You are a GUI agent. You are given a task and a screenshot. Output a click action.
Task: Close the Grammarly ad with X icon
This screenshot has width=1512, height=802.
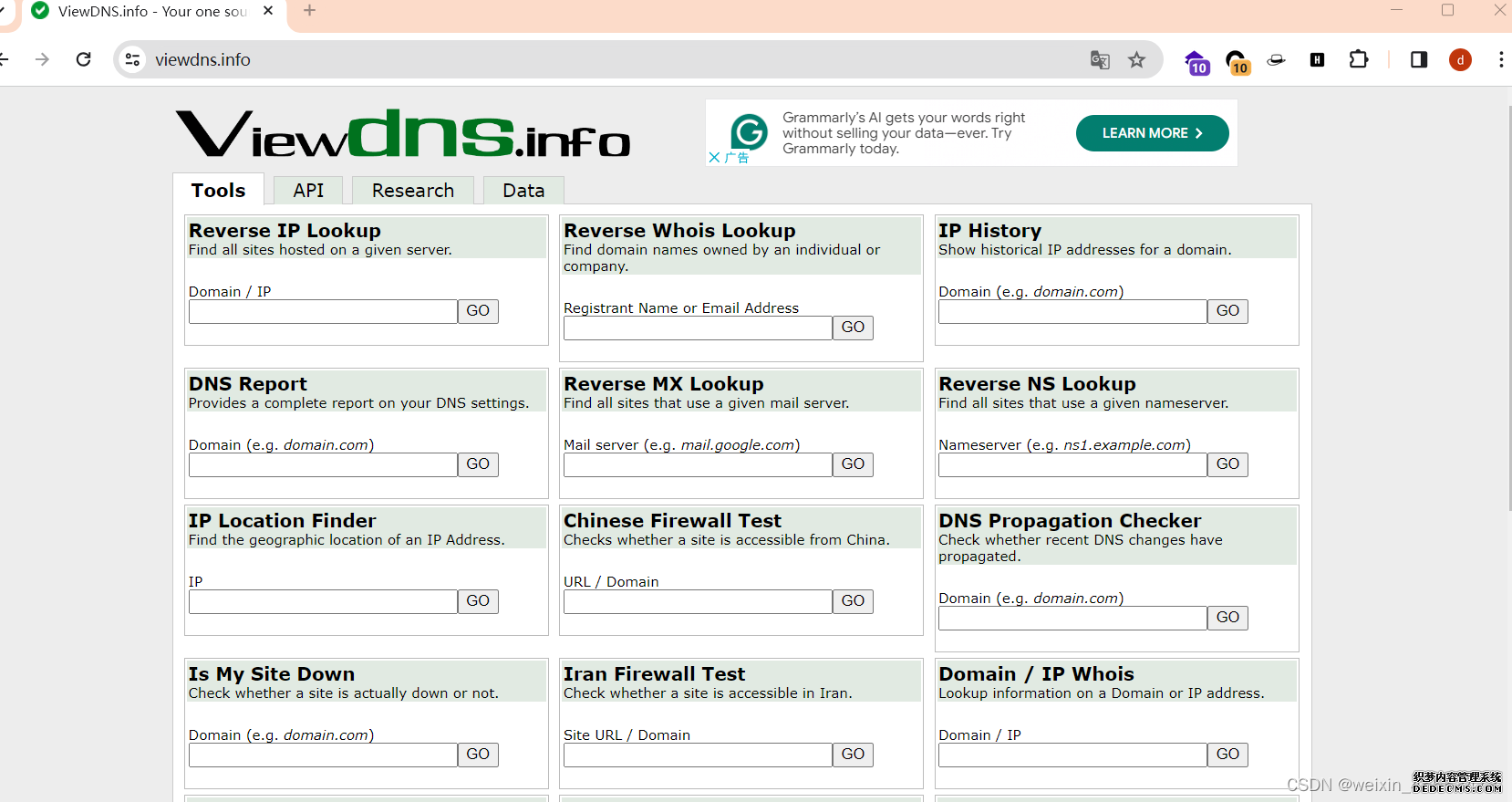(x=714, y=157)
